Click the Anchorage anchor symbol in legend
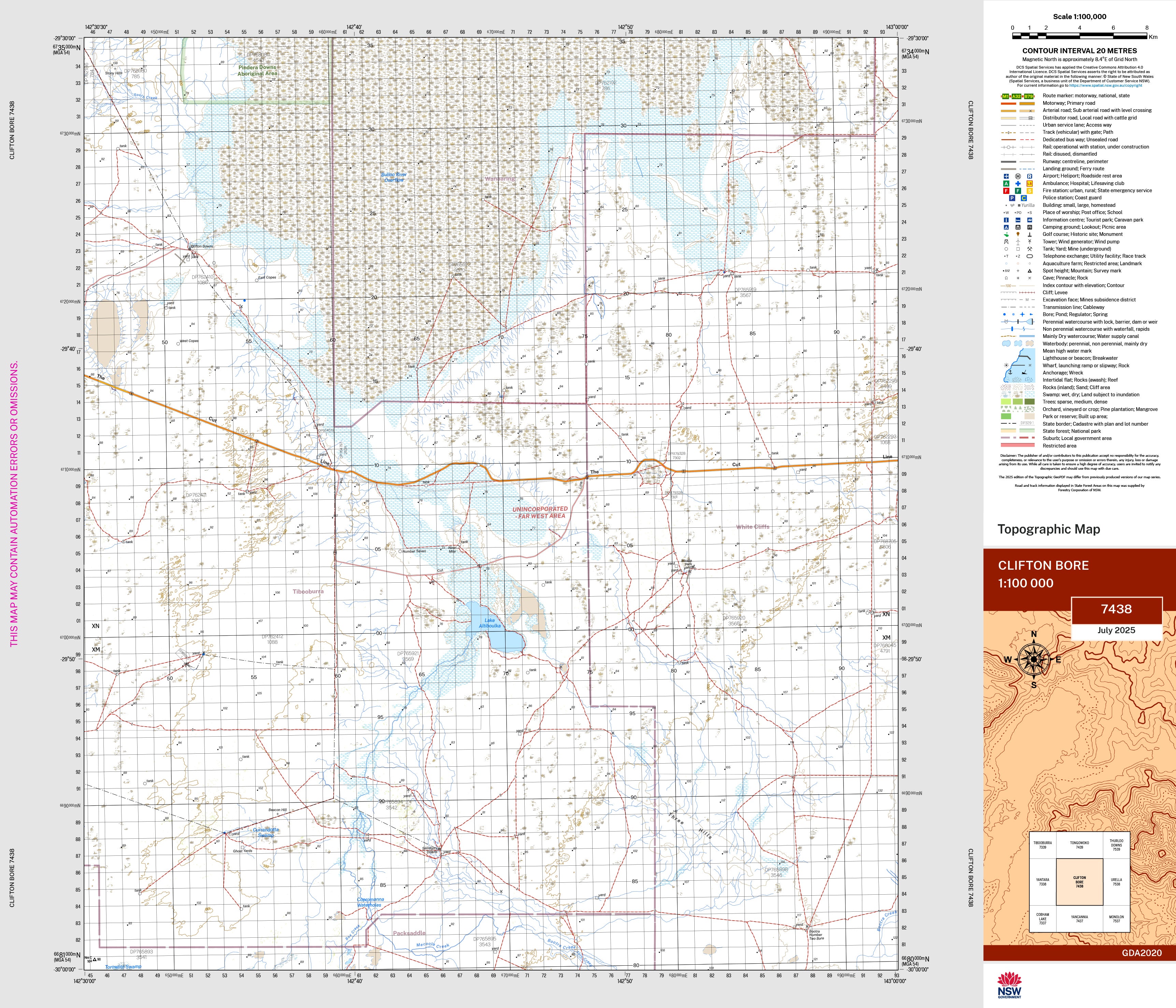This screenshot has height=1008, width=1176. pyautogui.click(x=1010, y=372)
